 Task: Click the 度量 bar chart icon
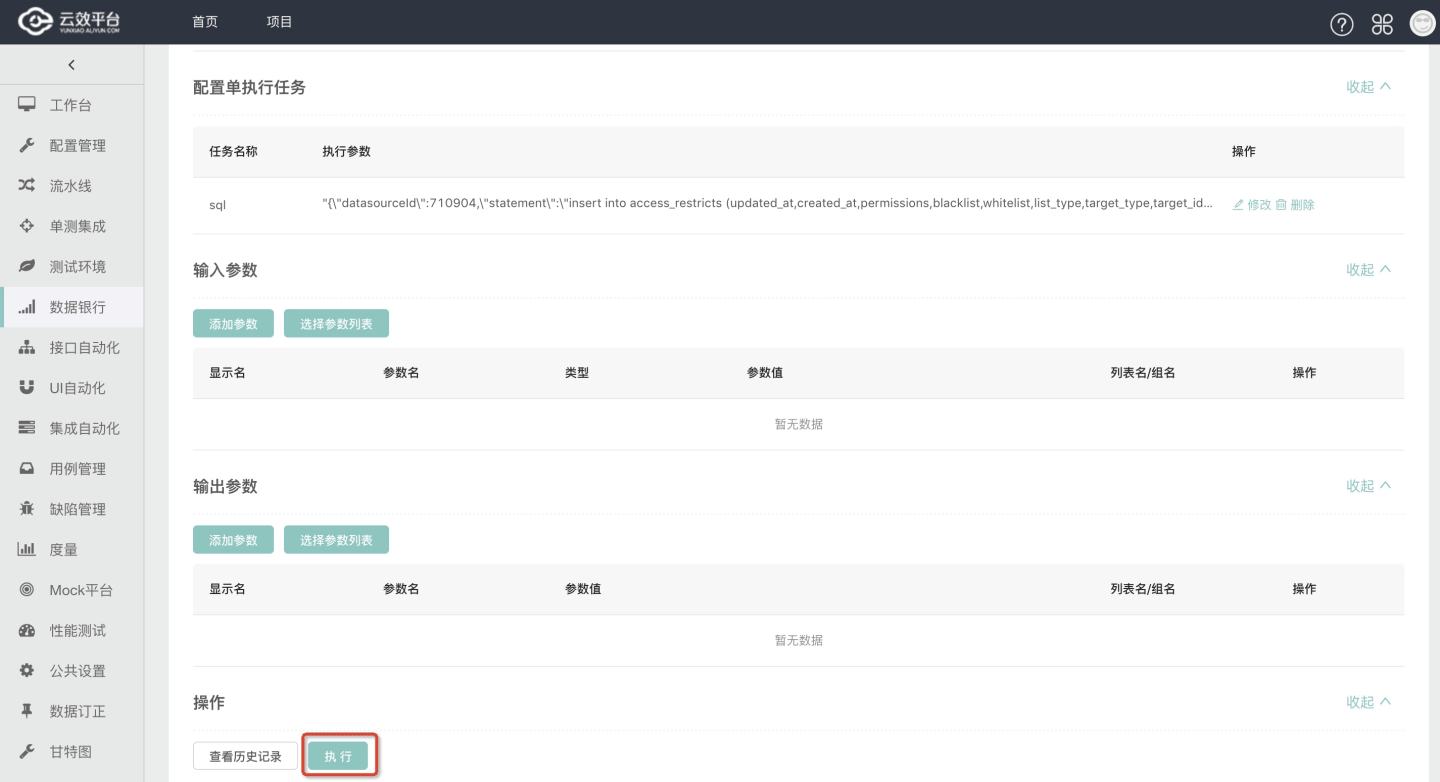[x=27, y=549]
